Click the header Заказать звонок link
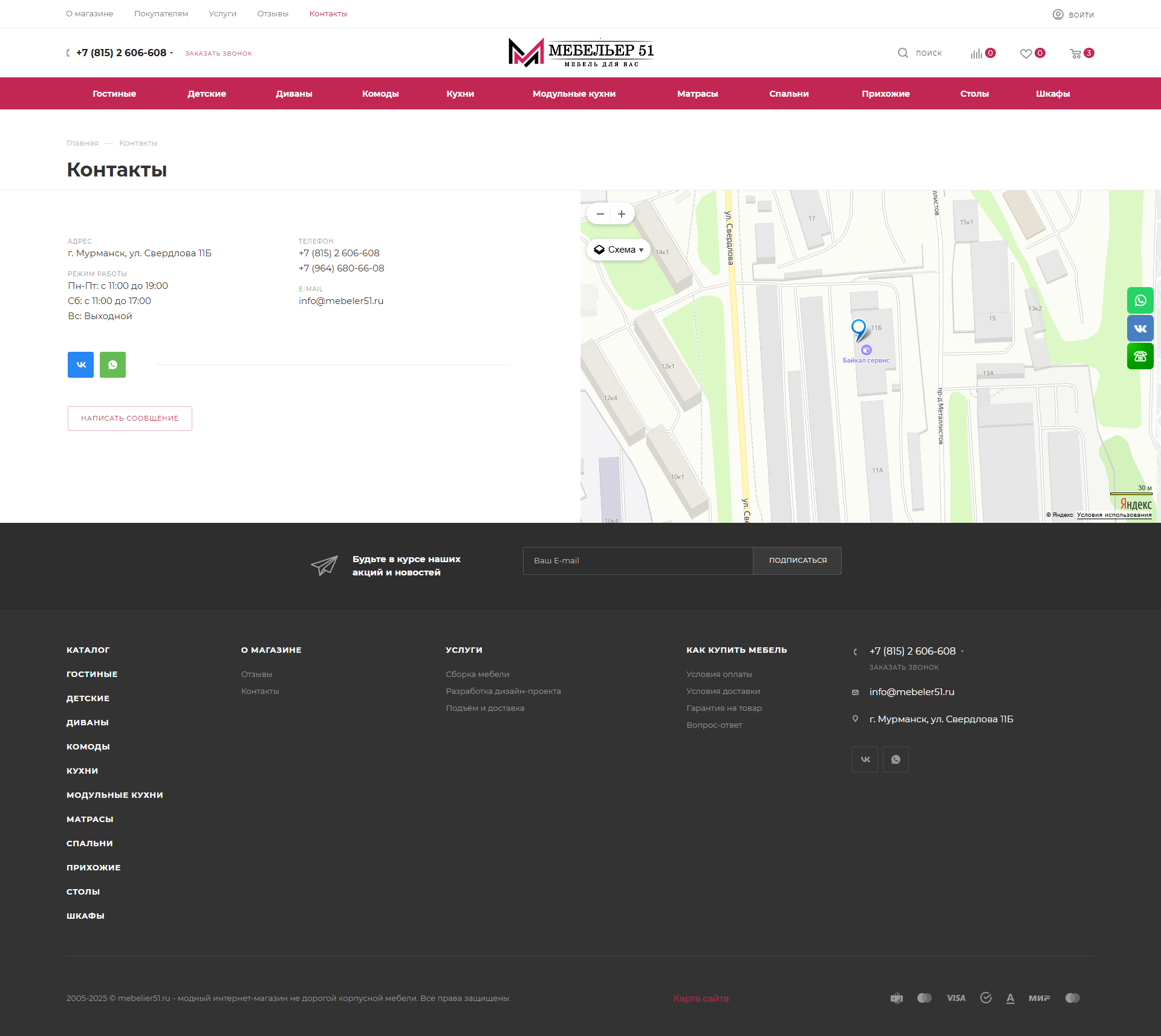1161x1036 pixels. point(218,54)
